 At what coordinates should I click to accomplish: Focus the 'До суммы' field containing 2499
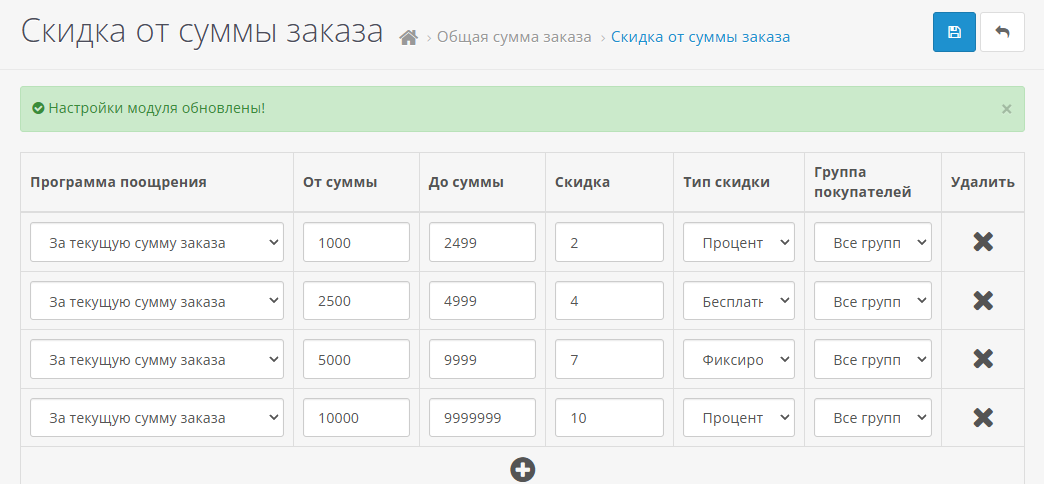482,242
